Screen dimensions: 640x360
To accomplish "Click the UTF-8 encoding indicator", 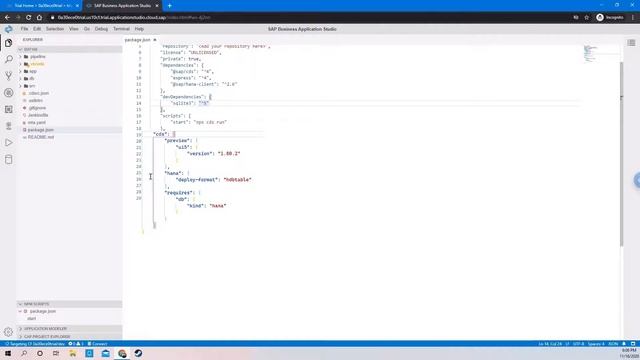I will click(578, 344).
